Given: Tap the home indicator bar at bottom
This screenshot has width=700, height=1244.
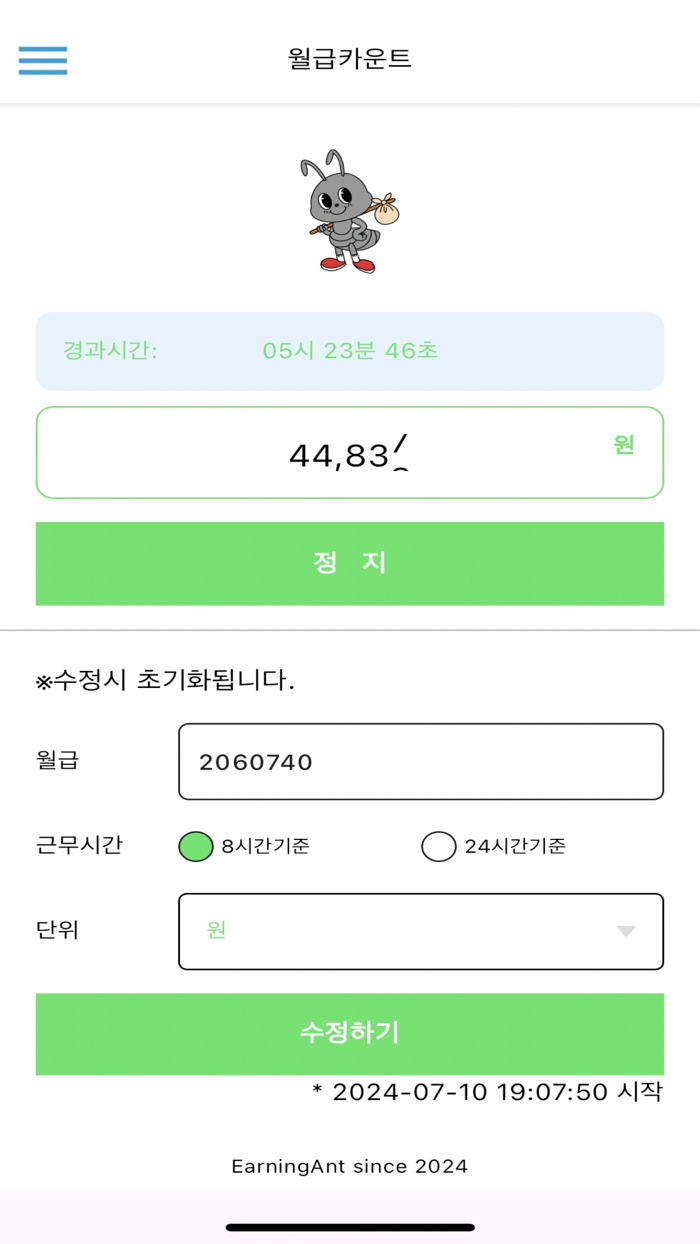Looking at the screenshot, I should coord(350,1224).
